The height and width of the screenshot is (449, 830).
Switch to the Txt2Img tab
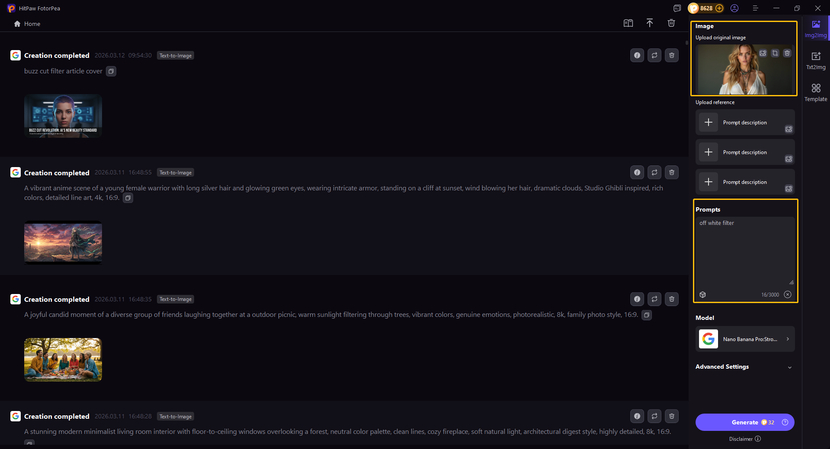(816, 60)
